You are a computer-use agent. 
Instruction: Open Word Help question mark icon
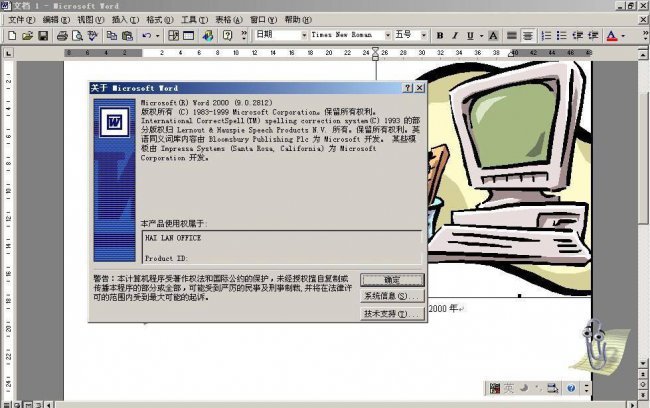click(227, 36)
